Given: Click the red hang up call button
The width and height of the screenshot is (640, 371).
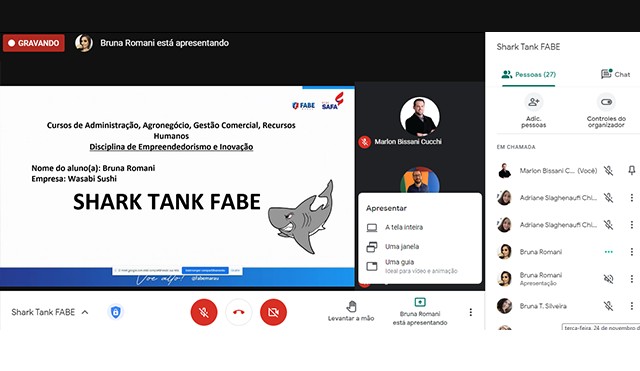Looking at the screenshot, I should [x=239, y=312].
